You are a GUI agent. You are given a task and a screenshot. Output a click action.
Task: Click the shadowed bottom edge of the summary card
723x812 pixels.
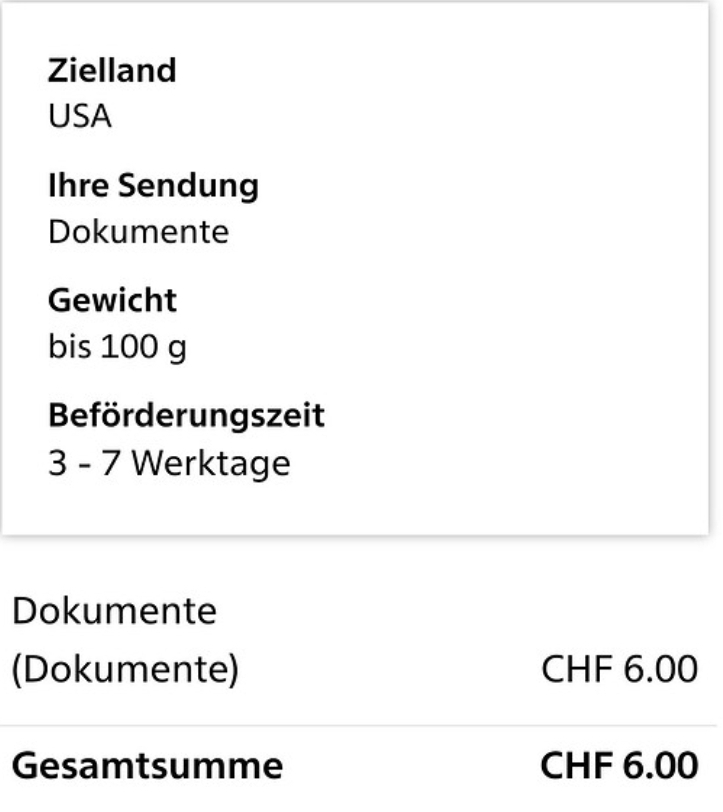click(x=361, y=533)
